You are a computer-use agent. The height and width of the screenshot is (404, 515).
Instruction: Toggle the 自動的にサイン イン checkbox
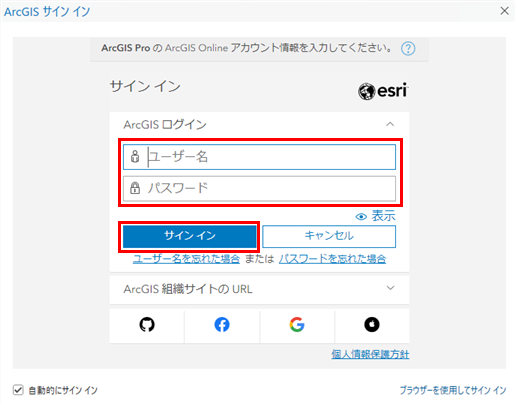(18, 390)
